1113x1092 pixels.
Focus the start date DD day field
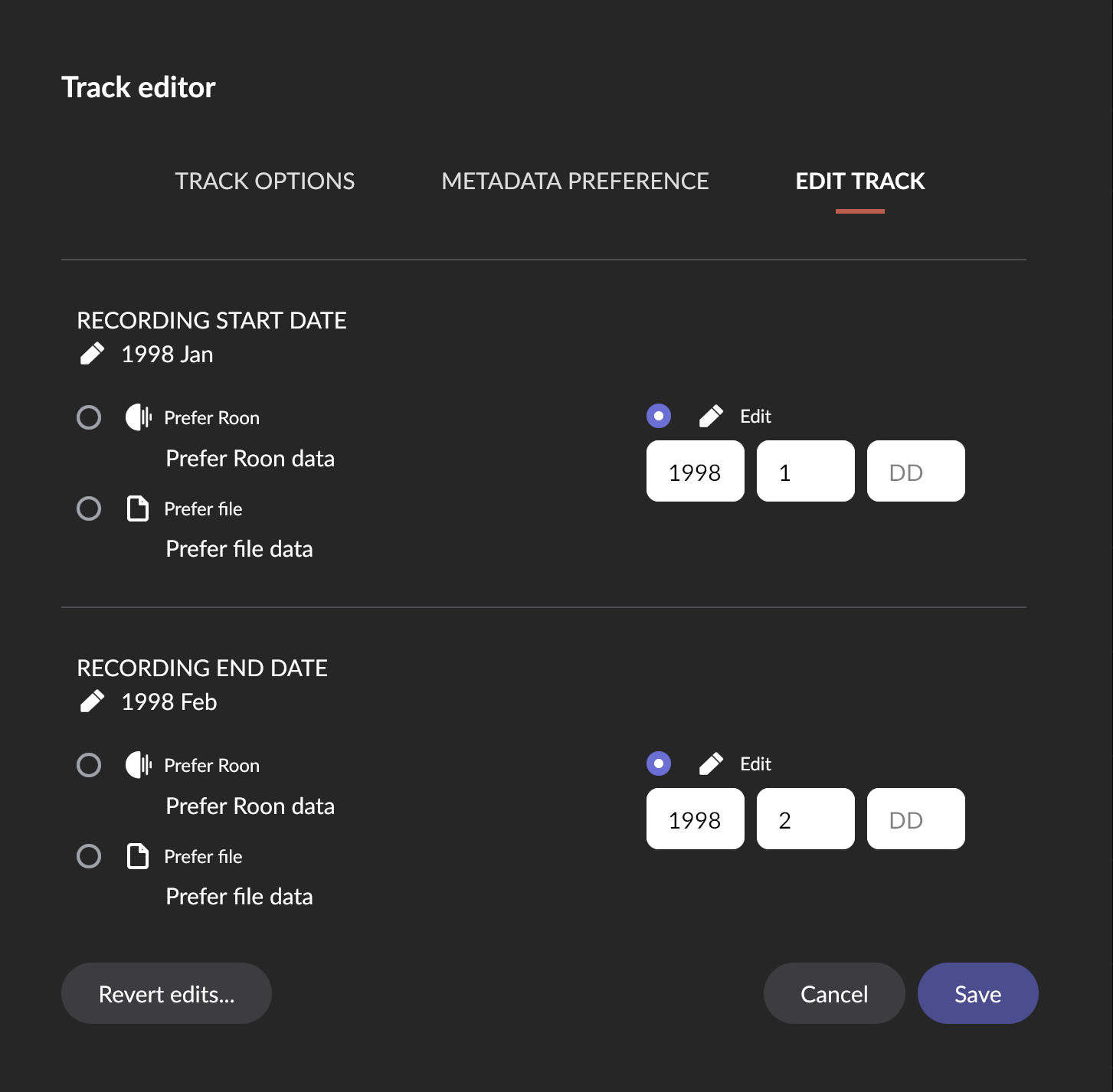(x=915, y=472)
